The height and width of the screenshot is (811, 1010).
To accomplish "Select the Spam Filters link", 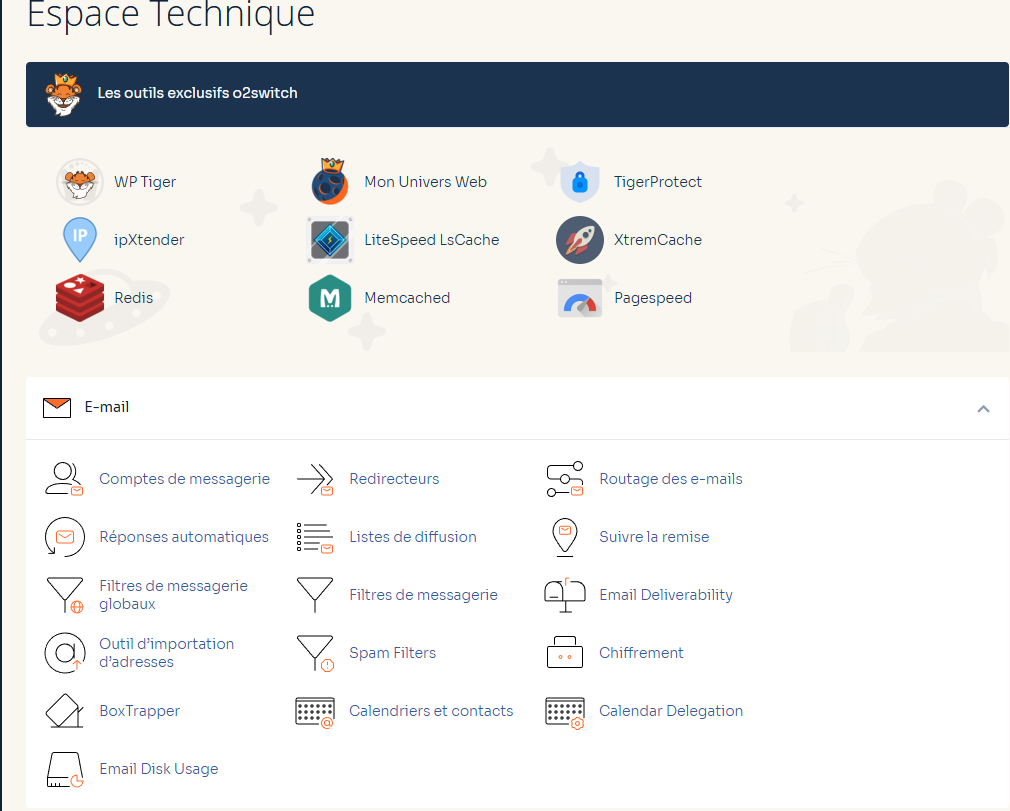I will 392,653.
